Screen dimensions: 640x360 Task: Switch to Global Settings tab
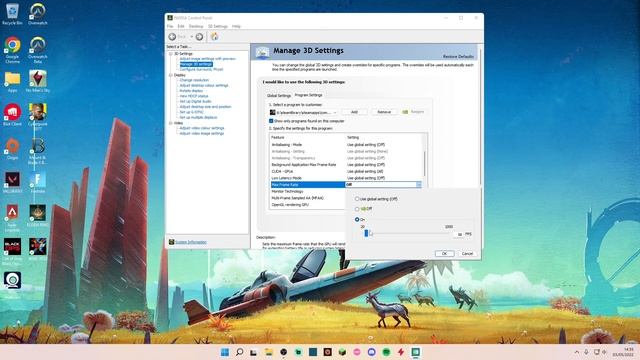click(x=279, y=96)
